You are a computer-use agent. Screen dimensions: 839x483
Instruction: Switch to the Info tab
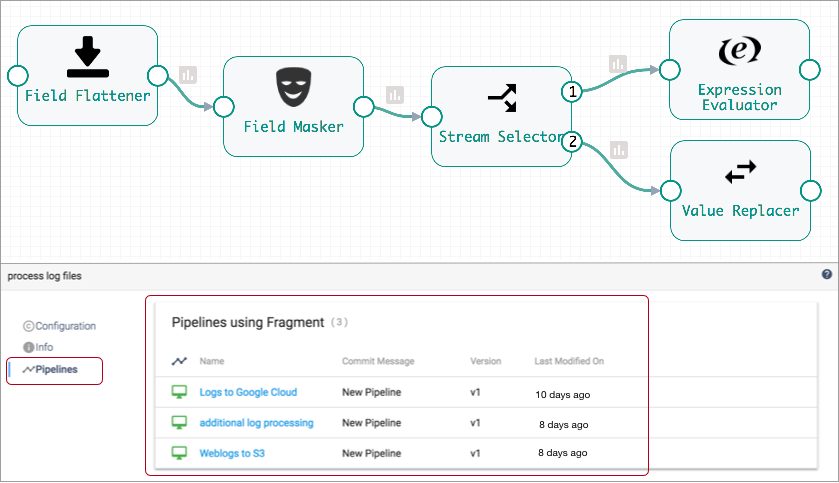tap(38, 347)
